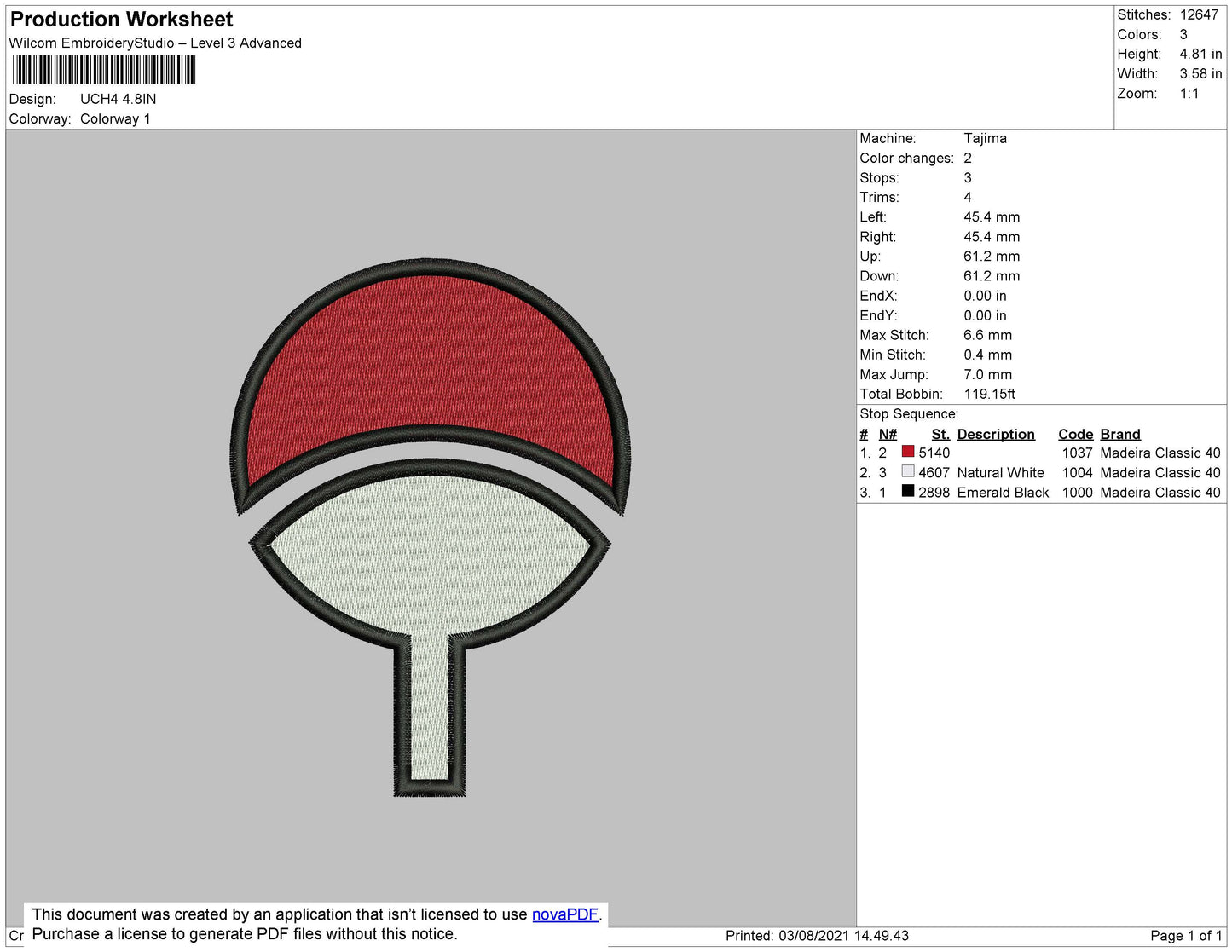Click the machine name Tajima
1232x952 pixels.
pyautogui.click(x=985, y=138)
